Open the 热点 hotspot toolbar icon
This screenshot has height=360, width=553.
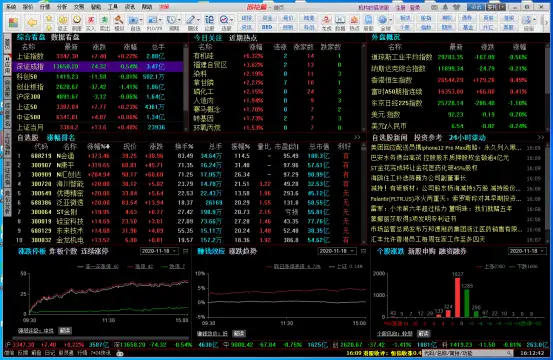354,23
